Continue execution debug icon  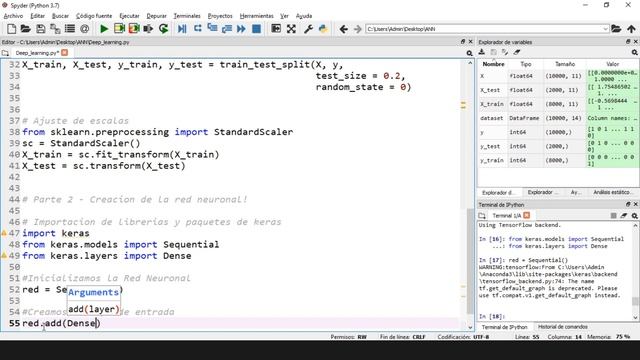[x=241, y=29]
